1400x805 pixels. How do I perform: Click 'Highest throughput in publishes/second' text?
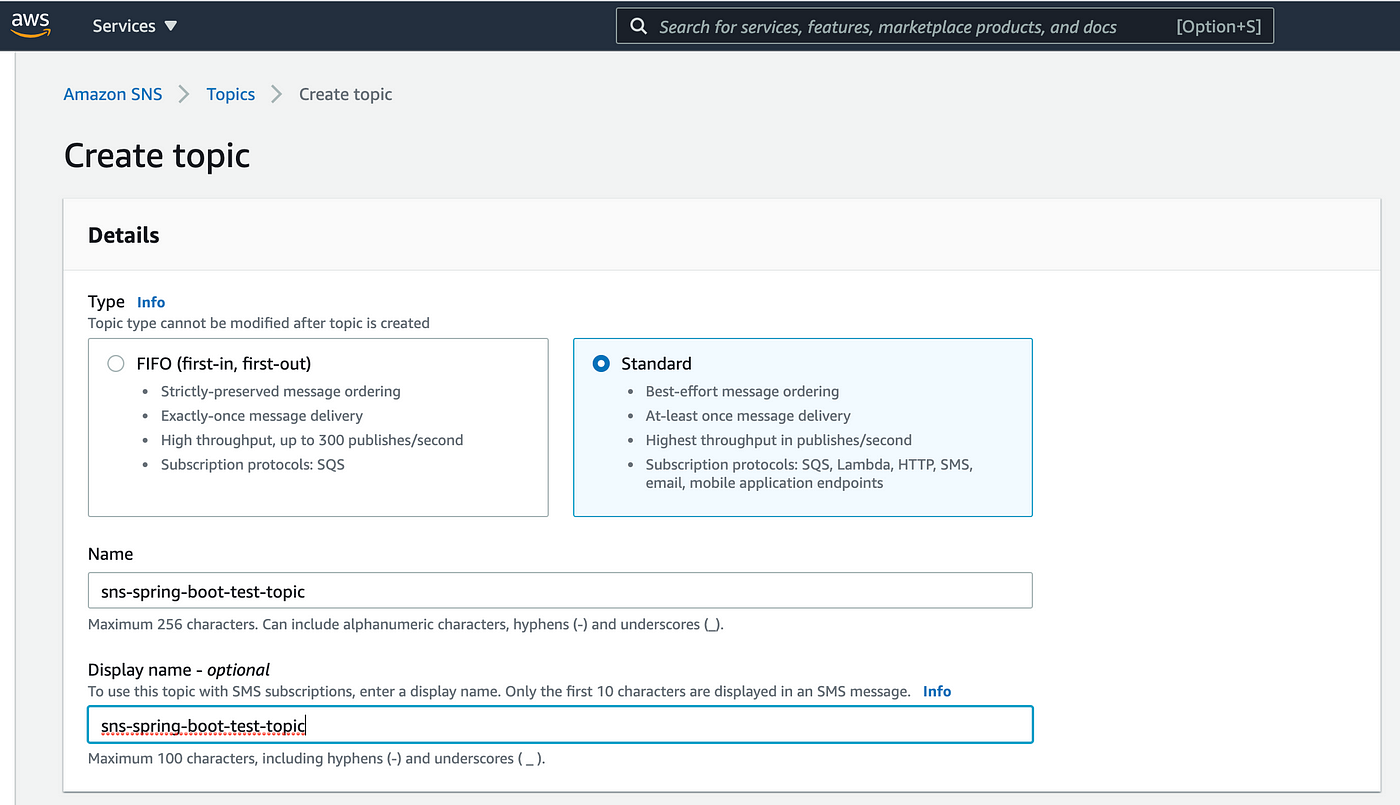pos(779,440)
